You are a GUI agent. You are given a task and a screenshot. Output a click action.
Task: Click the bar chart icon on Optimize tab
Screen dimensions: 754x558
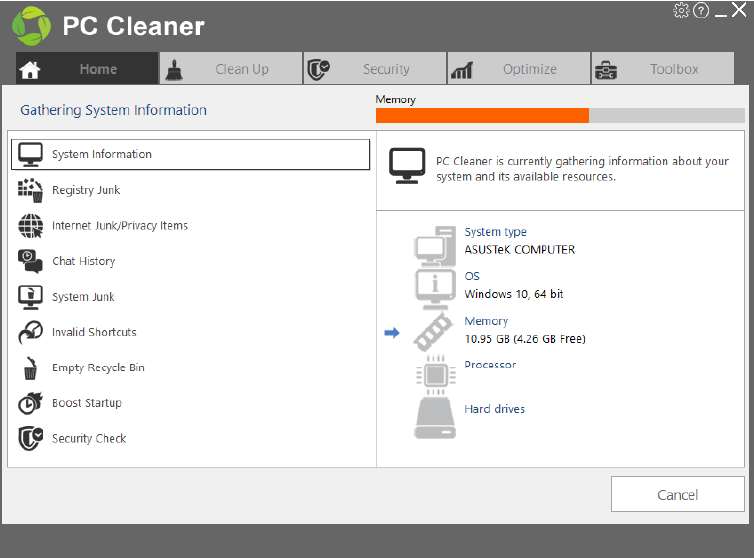(462, 70)
